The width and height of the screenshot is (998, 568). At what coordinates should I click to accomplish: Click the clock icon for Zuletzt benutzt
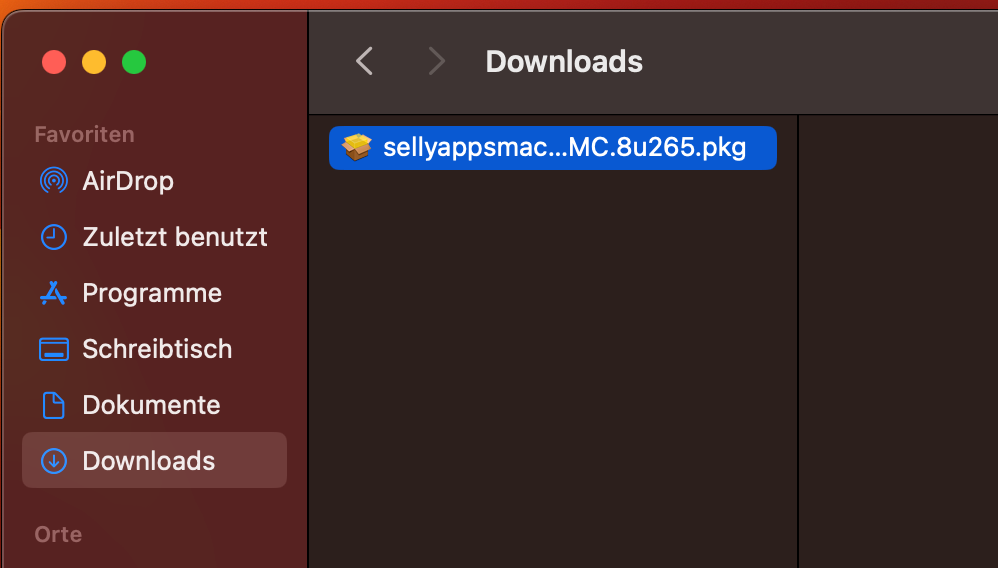pyautogui.click(x=52, y=237)
